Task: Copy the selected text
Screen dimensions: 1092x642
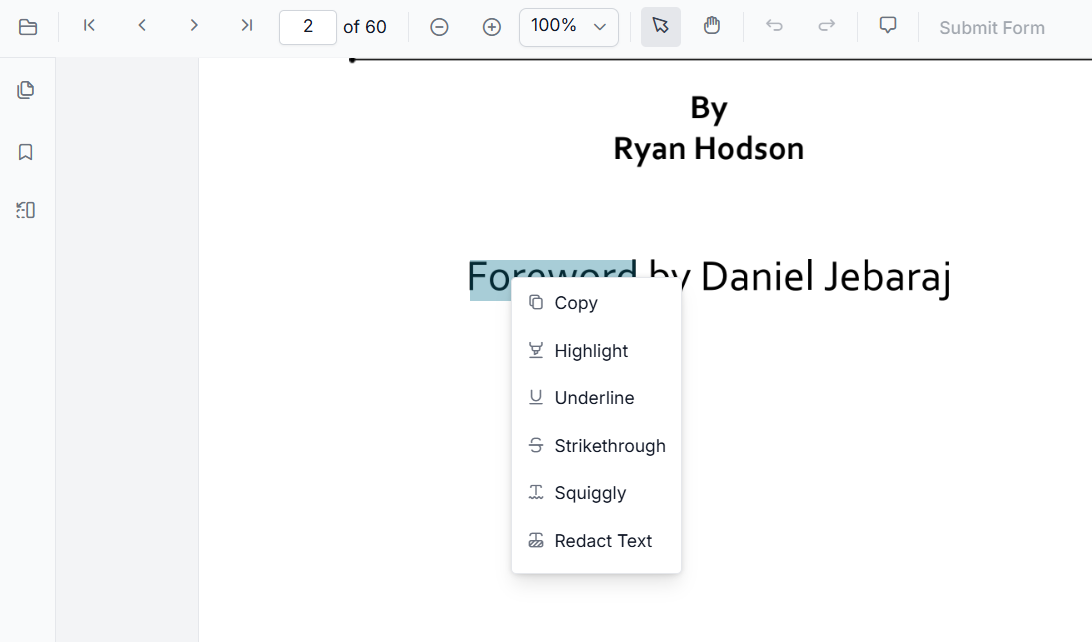Action: [x=576, y=302]
